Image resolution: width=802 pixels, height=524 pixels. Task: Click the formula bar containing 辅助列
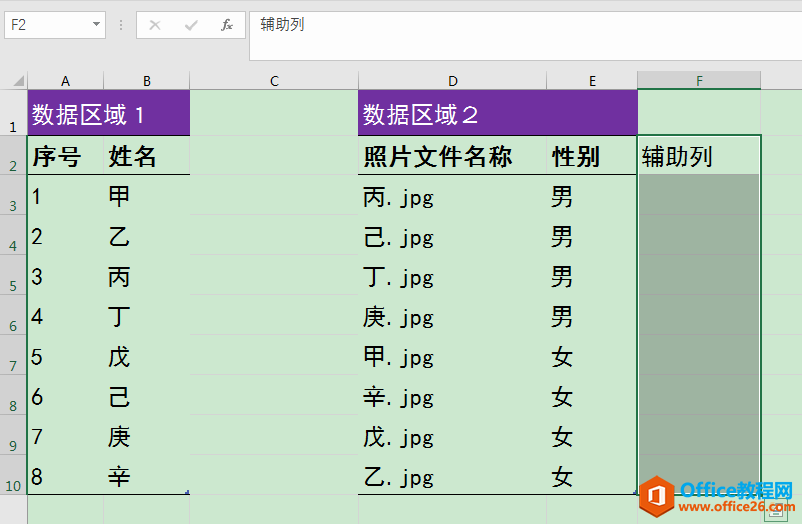tap(525, 36)
